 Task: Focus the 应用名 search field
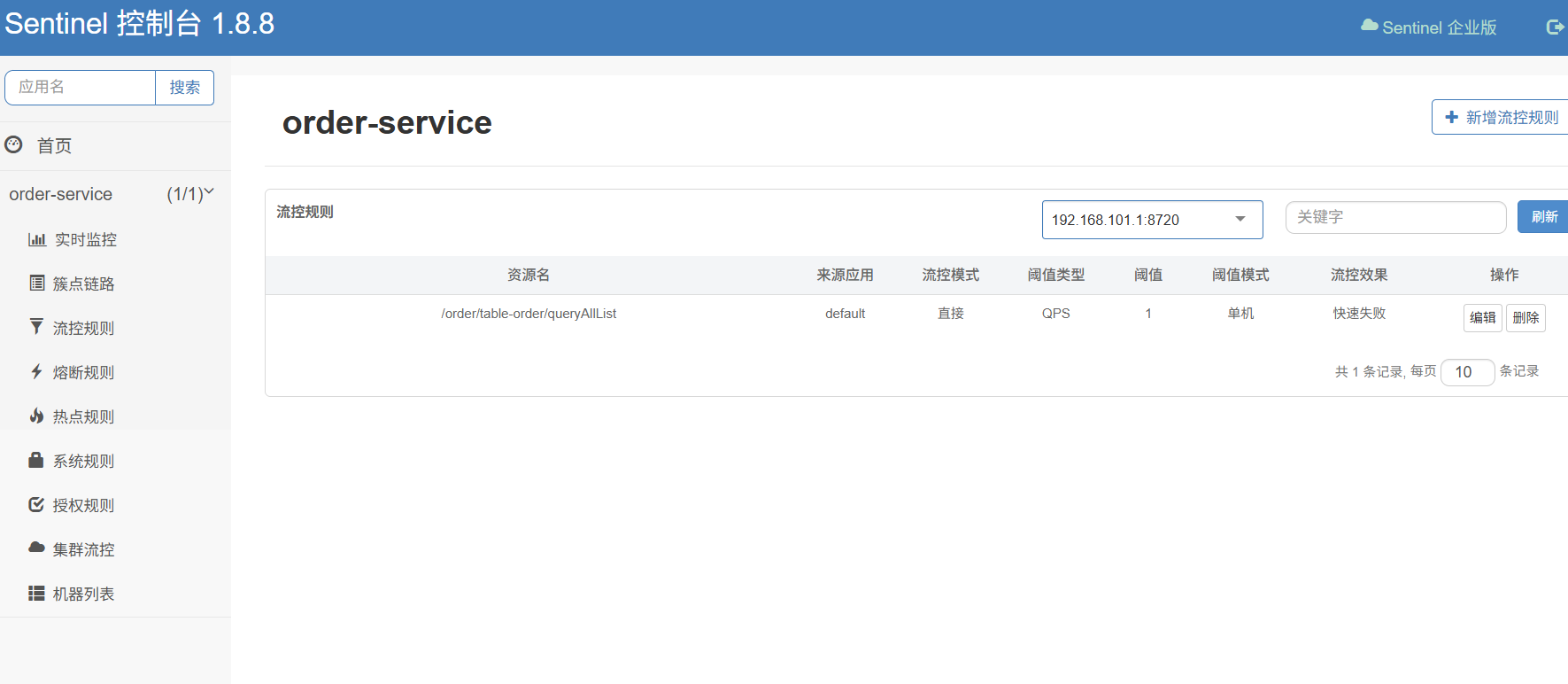[81, 87]
